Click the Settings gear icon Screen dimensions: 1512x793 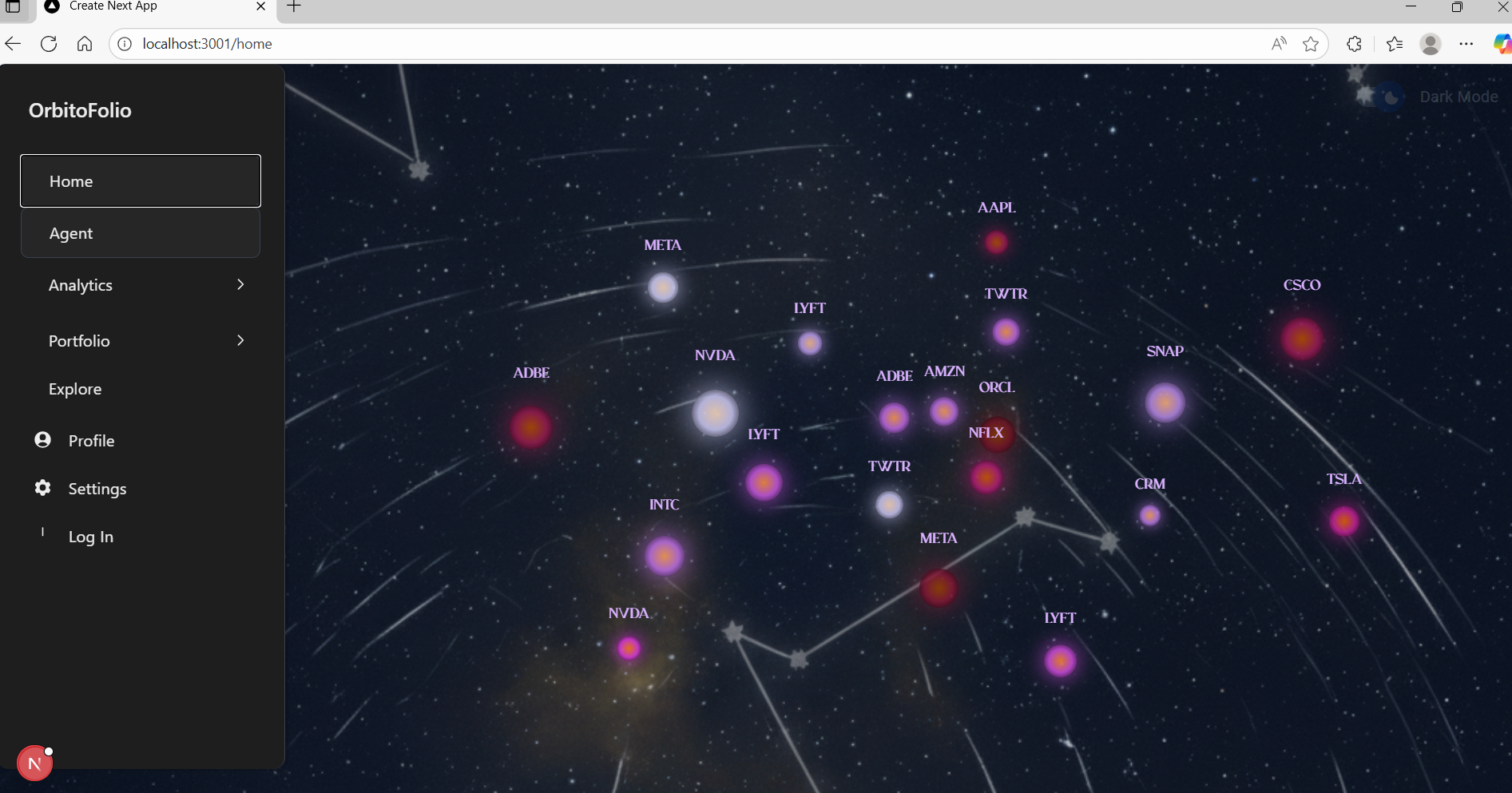[43, 488]
